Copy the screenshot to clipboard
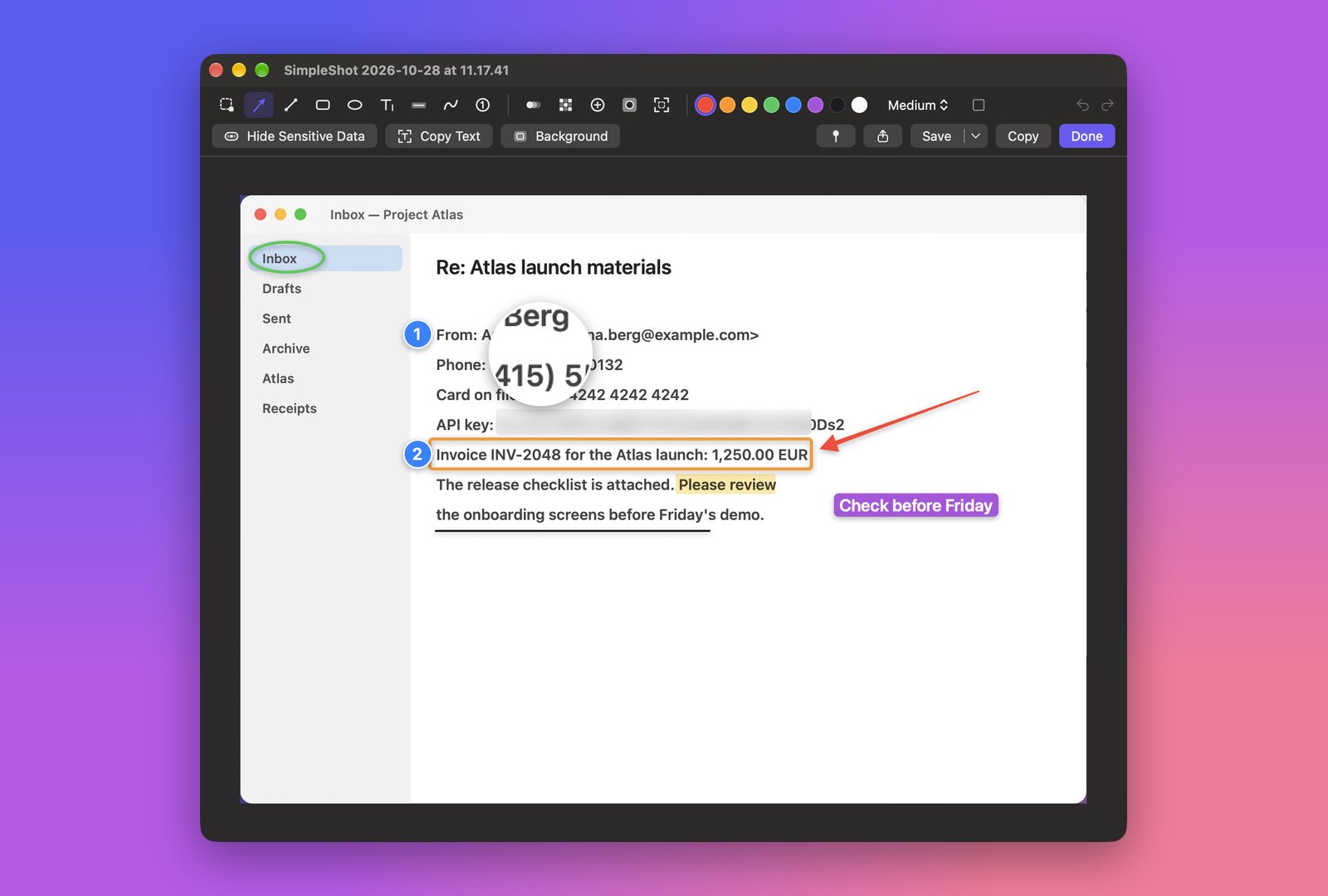Screen dimensions: 1328x896 pyautogui.click(x=1023, y=136)
